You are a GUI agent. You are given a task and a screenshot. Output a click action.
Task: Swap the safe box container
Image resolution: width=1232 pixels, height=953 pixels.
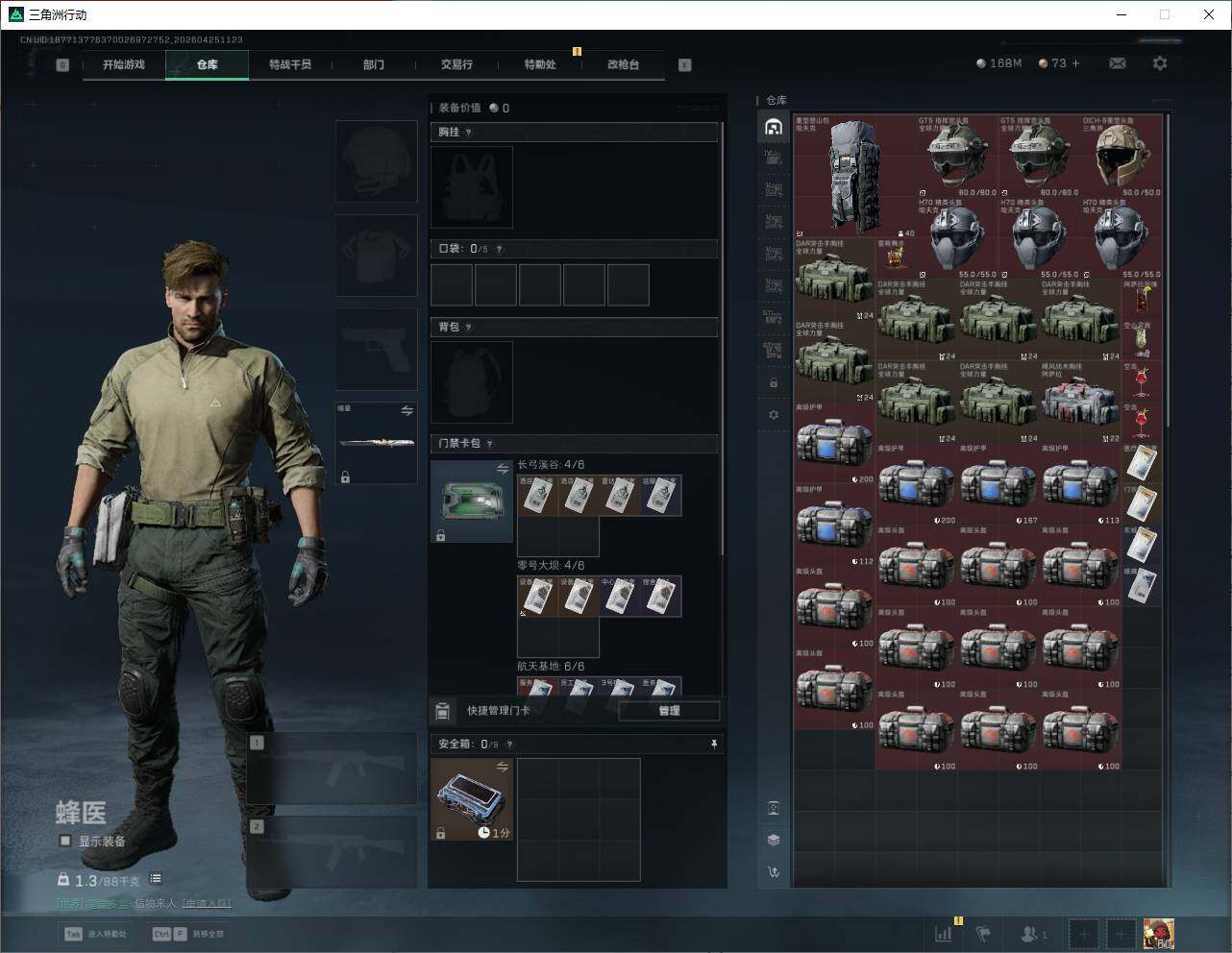[x=502, y=767]
